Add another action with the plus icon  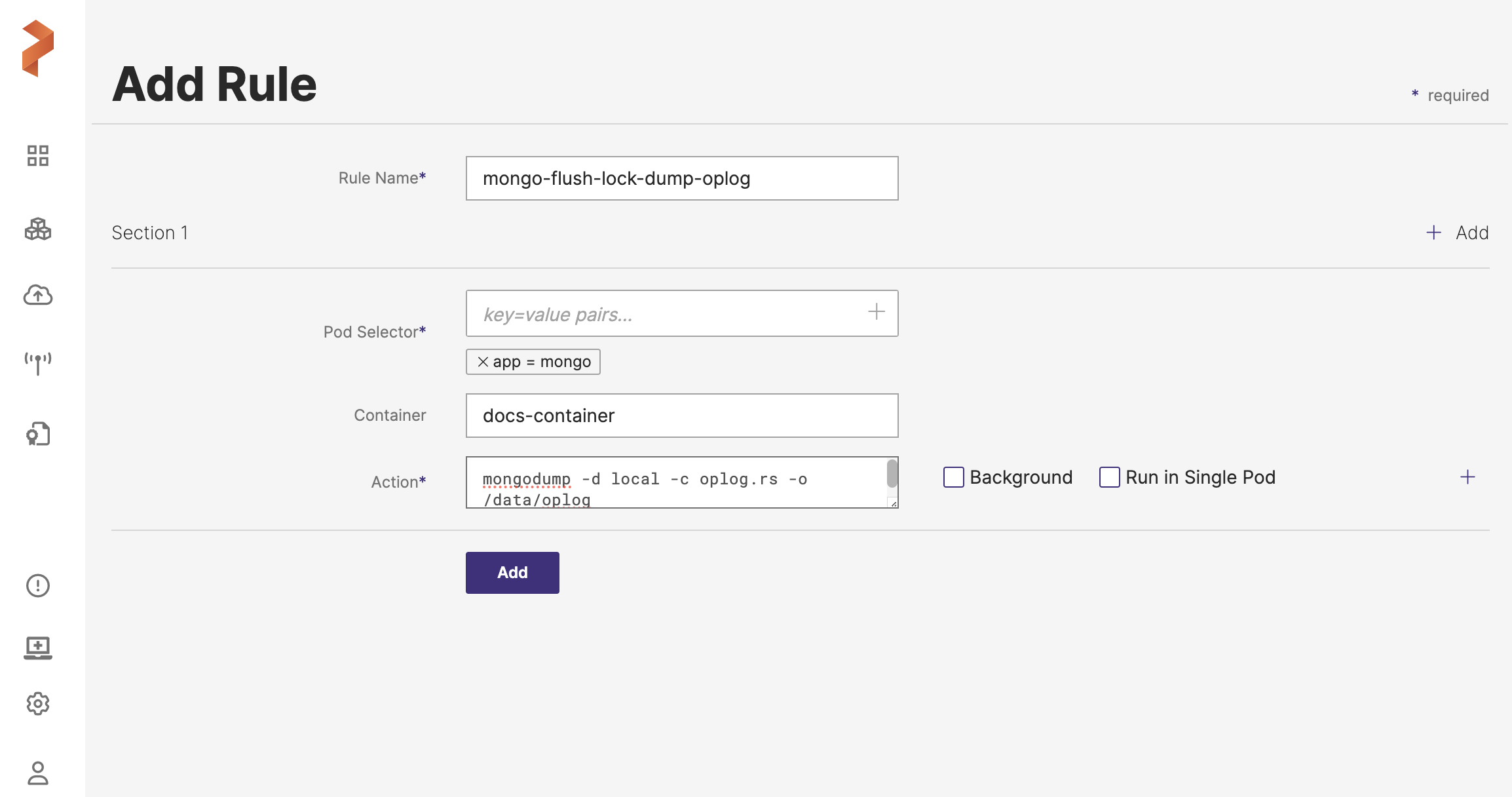(1467, 477)
